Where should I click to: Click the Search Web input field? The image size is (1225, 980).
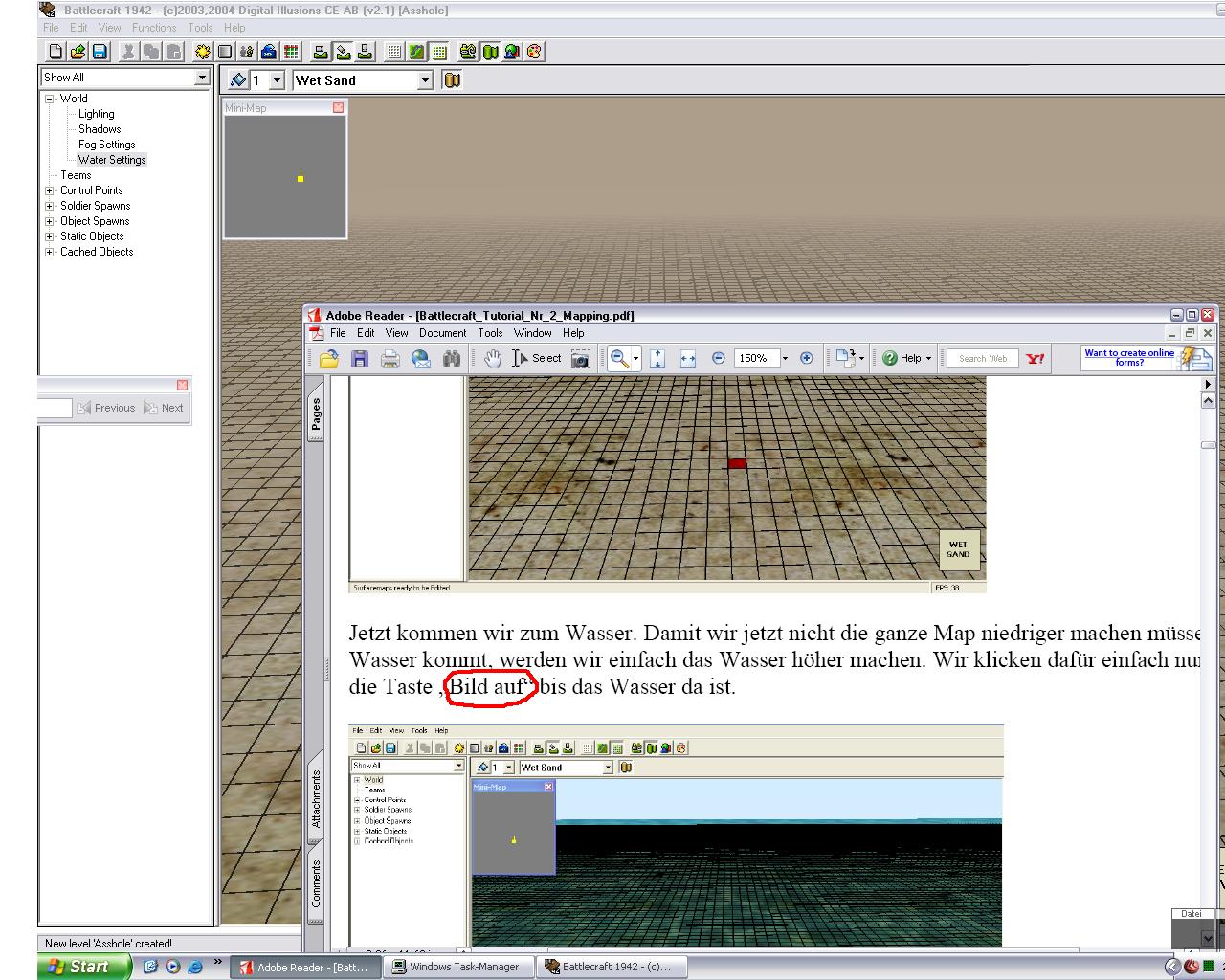982,359
